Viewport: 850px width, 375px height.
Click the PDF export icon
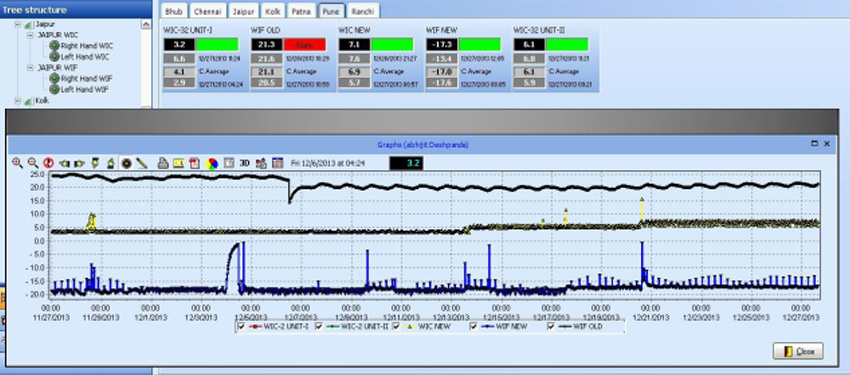click(195, 163)
